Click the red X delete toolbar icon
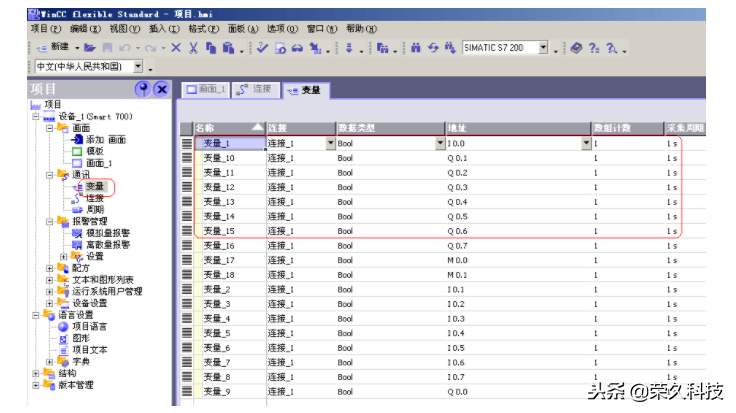This screenshot has height=413, width=736. pyautogui.click(x=176, y=48)
